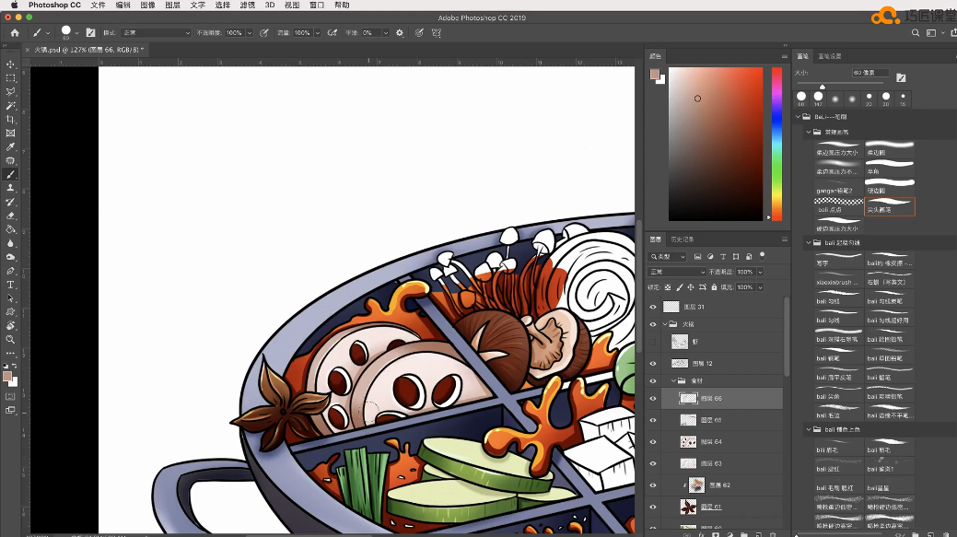This screenshot has height=537, width=957.
Task: Select the 柔边圆 brush preset
Action: [x=890, y=148]
